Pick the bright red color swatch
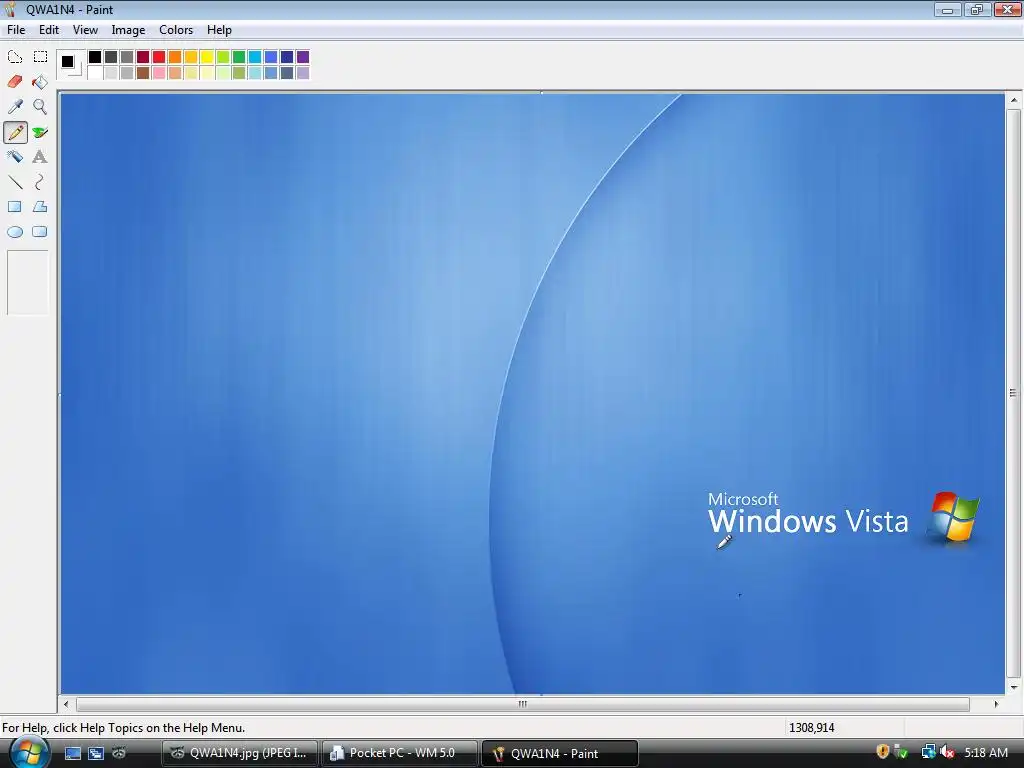 pos(159,57)
